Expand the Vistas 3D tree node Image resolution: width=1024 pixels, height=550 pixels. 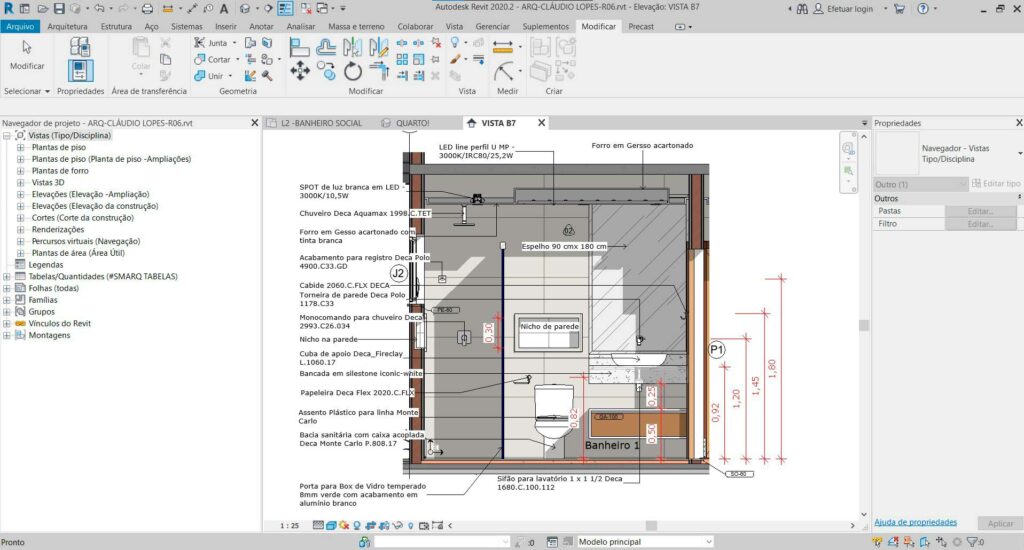tap(20, 183)
